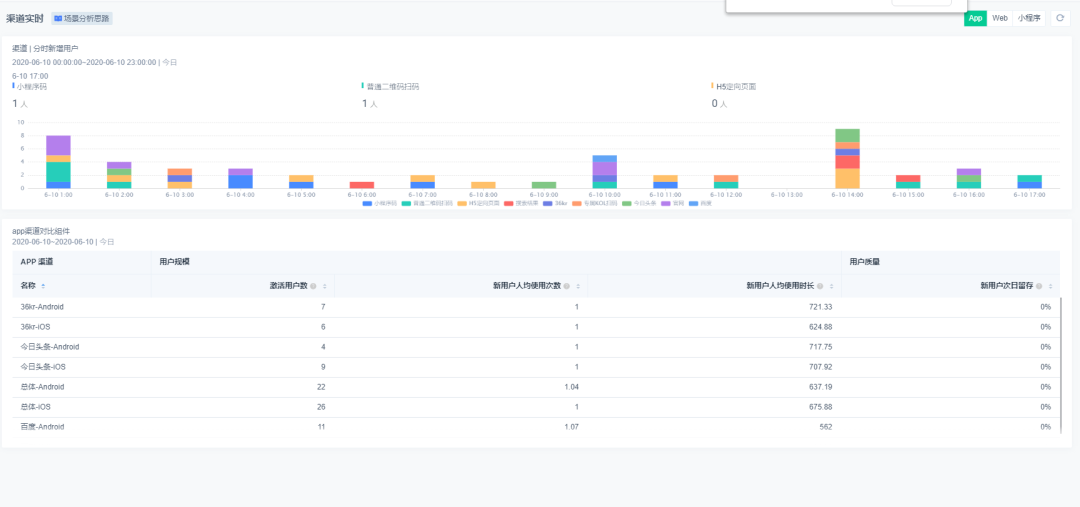Switch to the Web tab
The image size is (1080, 507).
(x=999, y=18)
